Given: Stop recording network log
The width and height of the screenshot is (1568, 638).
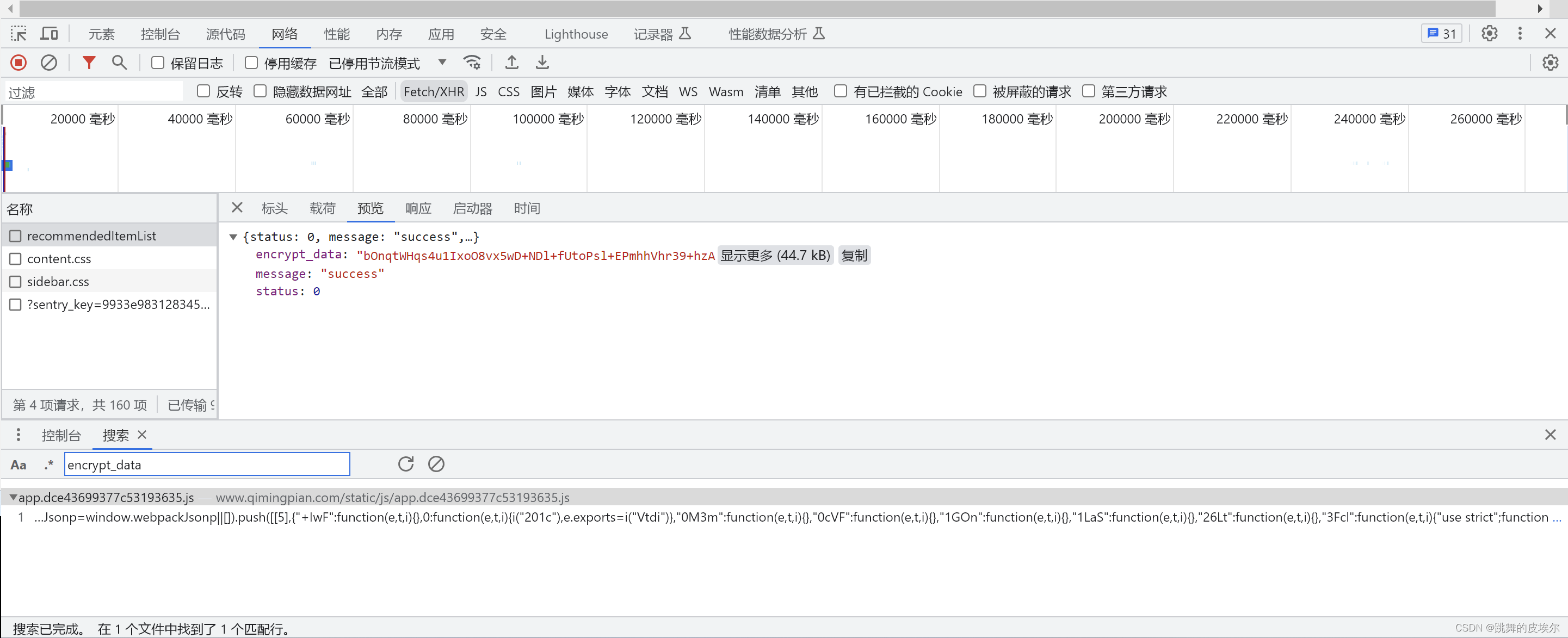Looking at the screenshot, I should click(18, 63).
